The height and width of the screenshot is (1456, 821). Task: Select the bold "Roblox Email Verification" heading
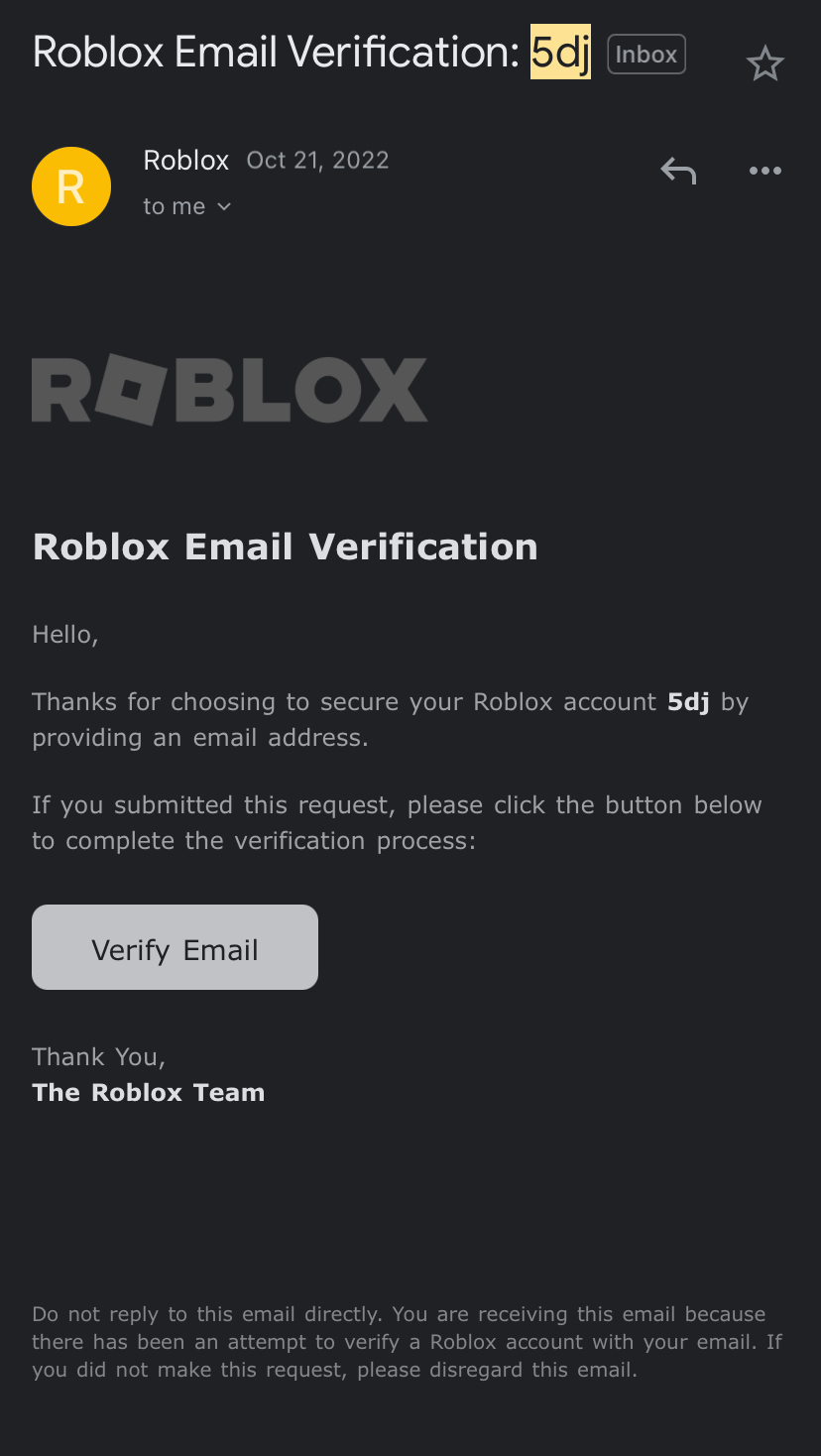pyautogui.click(x=286, y=546)
